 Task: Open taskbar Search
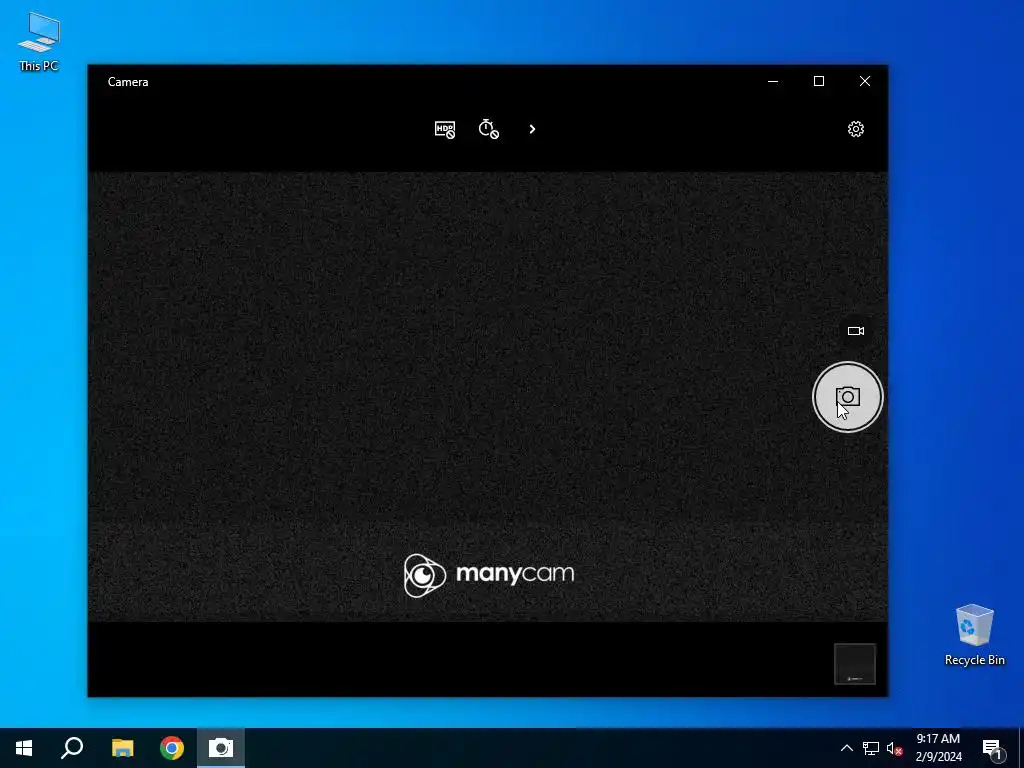tap(72, 748)
